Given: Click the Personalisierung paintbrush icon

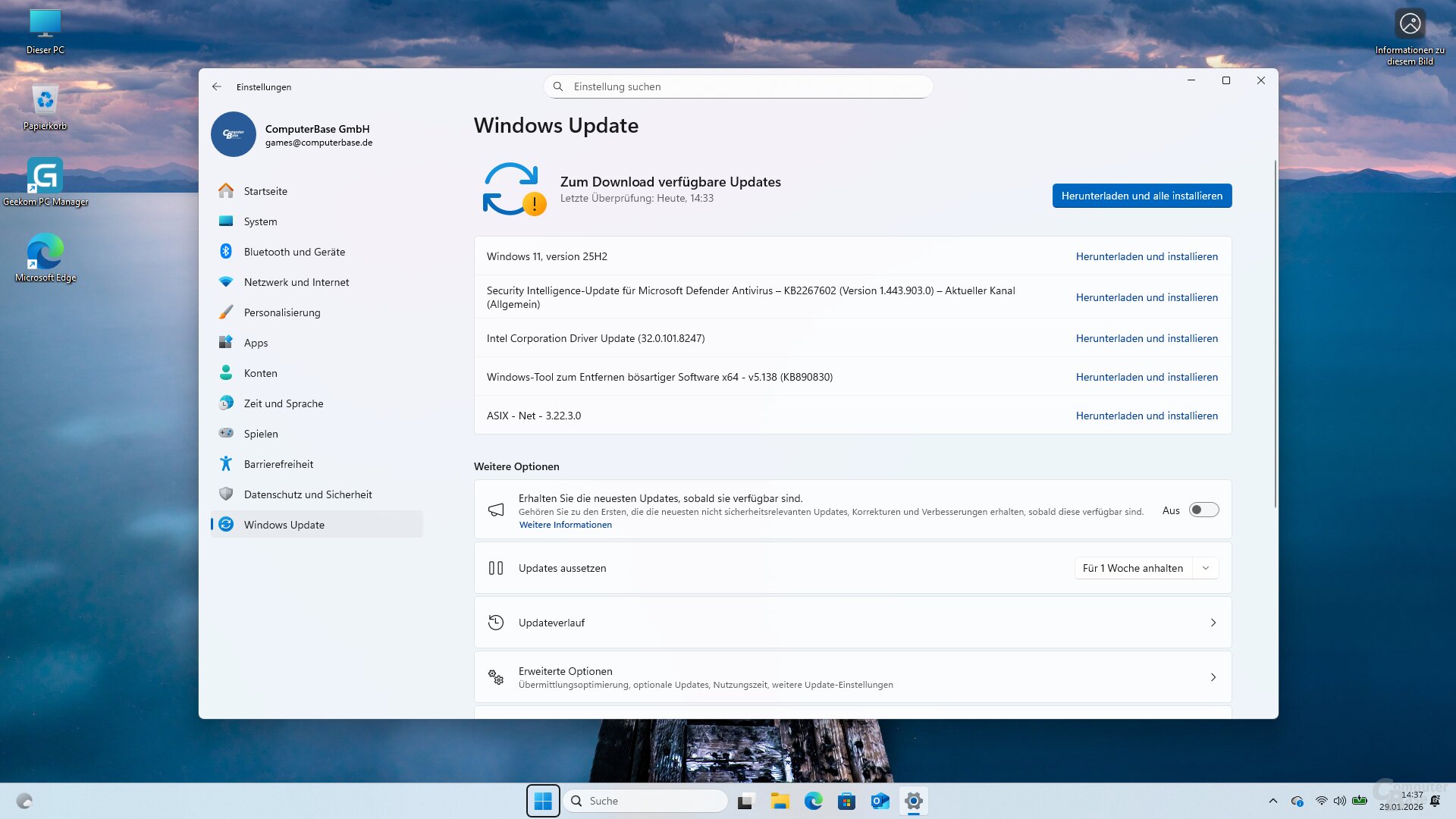Looking at the screenshot, I should tap(226, 312).
